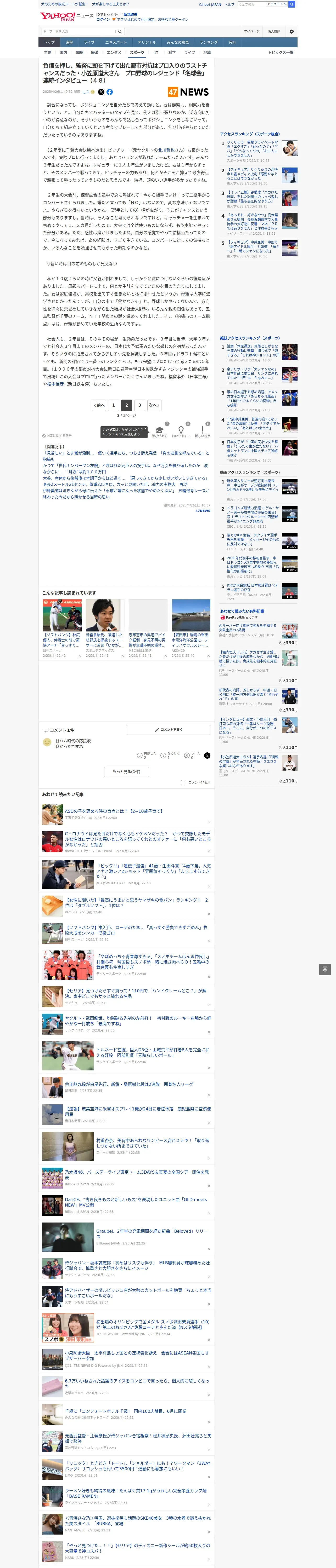The width and height of the screenshot is (336, 1568).
Task: Open the 経済 category
Action: click(94, 52)
